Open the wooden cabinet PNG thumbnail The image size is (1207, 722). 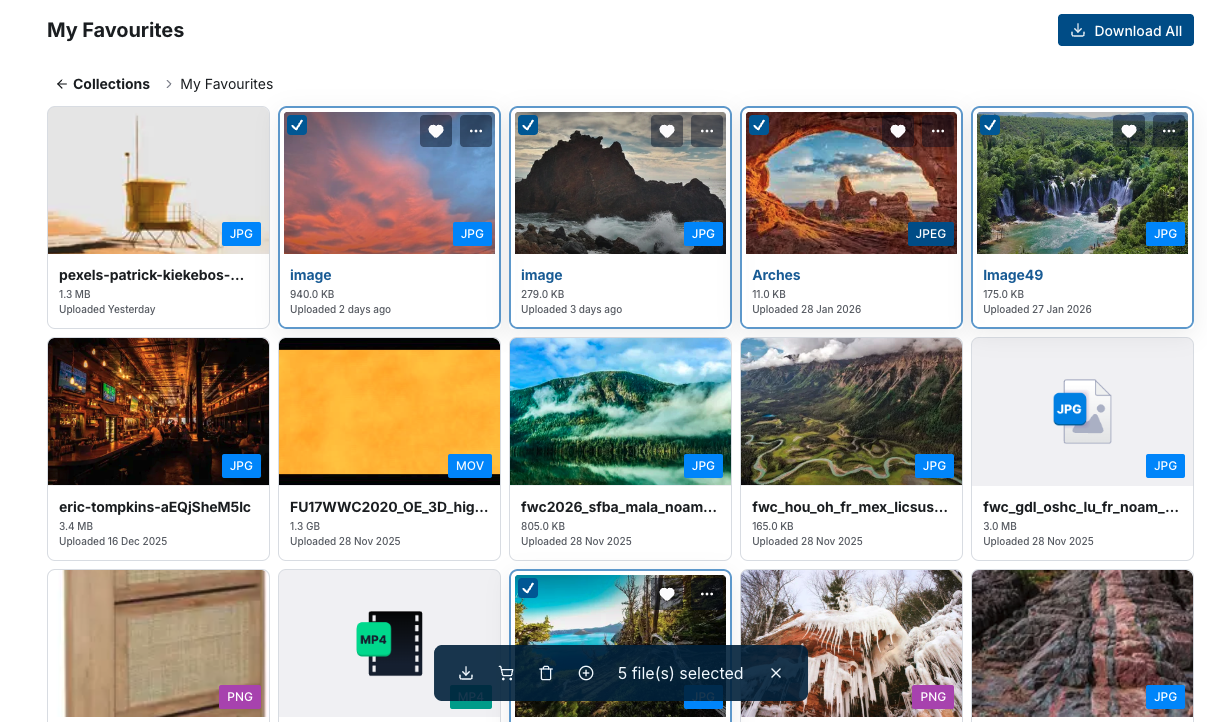[158, 643]
